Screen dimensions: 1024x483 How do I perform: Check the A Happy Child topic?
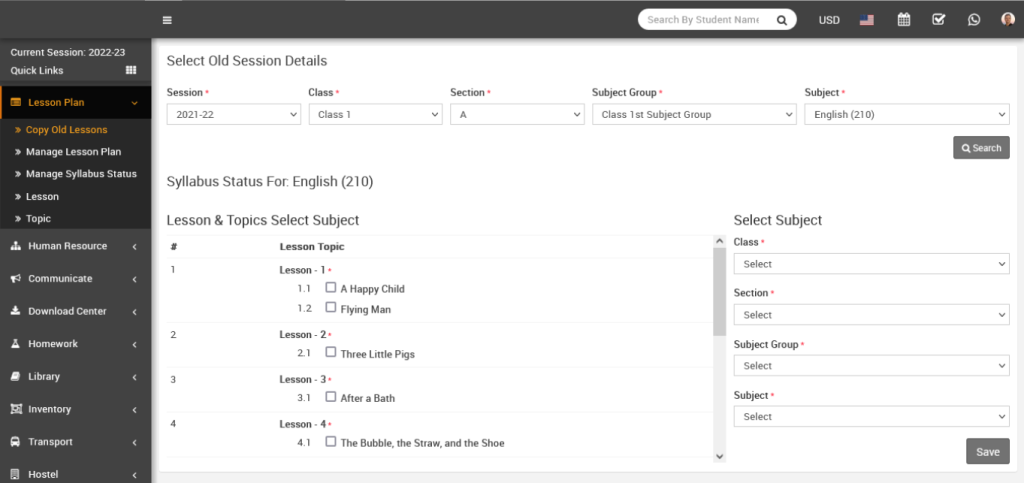(331, 288)
